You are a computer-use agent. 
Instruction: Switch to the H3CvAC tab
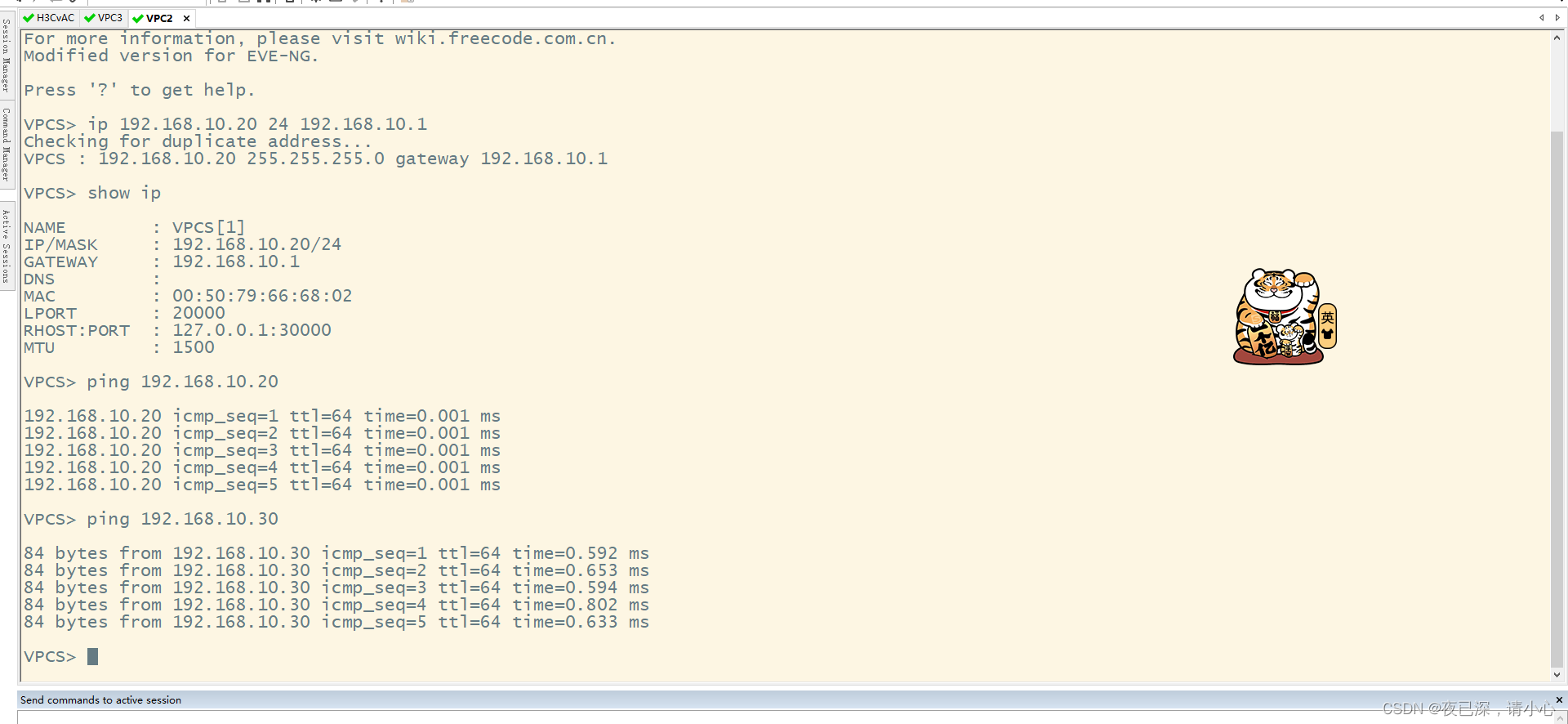[54, 18]
